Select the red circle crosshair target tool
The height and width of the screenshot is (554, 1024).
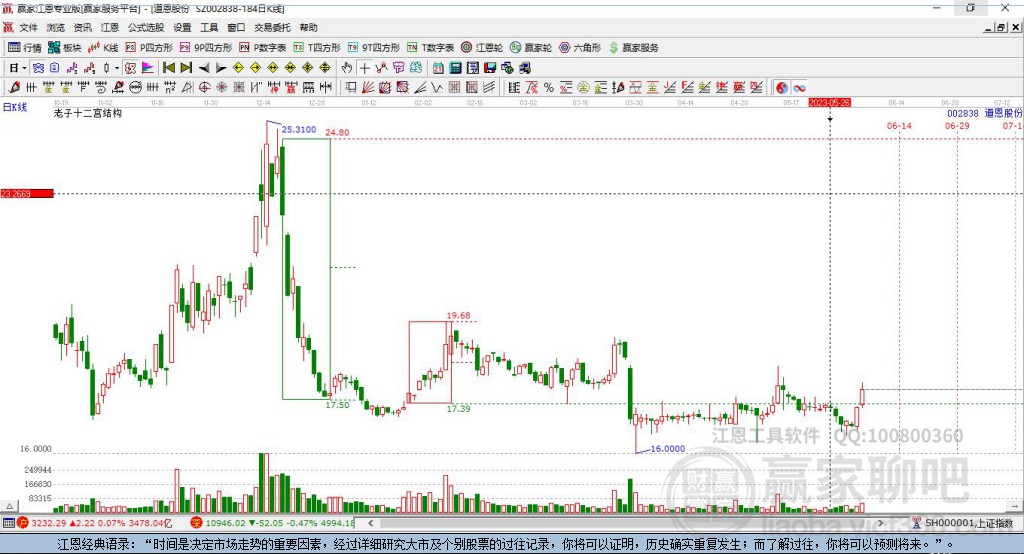tap(204, 88)
